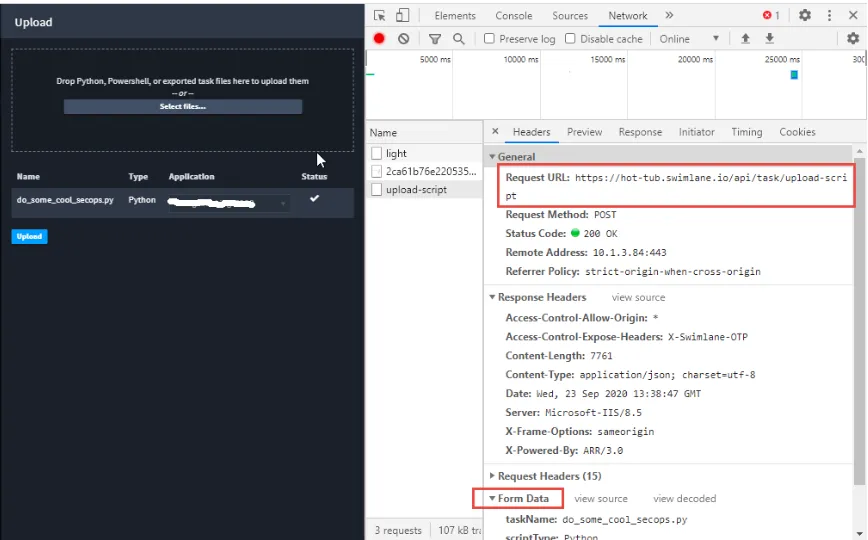This screenshot has height=540, width=868.
Task: Select the upload-script request
Action: pos(424,189)
